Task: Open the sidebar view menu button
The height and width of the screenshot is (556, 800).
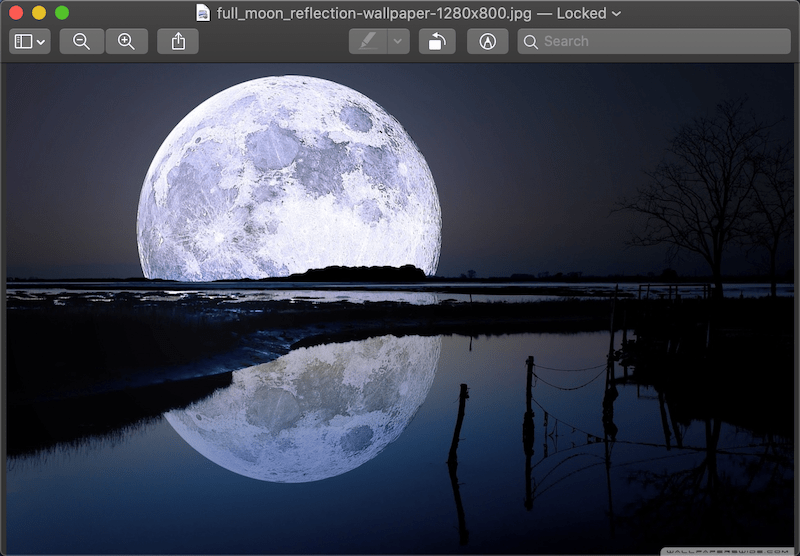Action: (x=29, y=41)
